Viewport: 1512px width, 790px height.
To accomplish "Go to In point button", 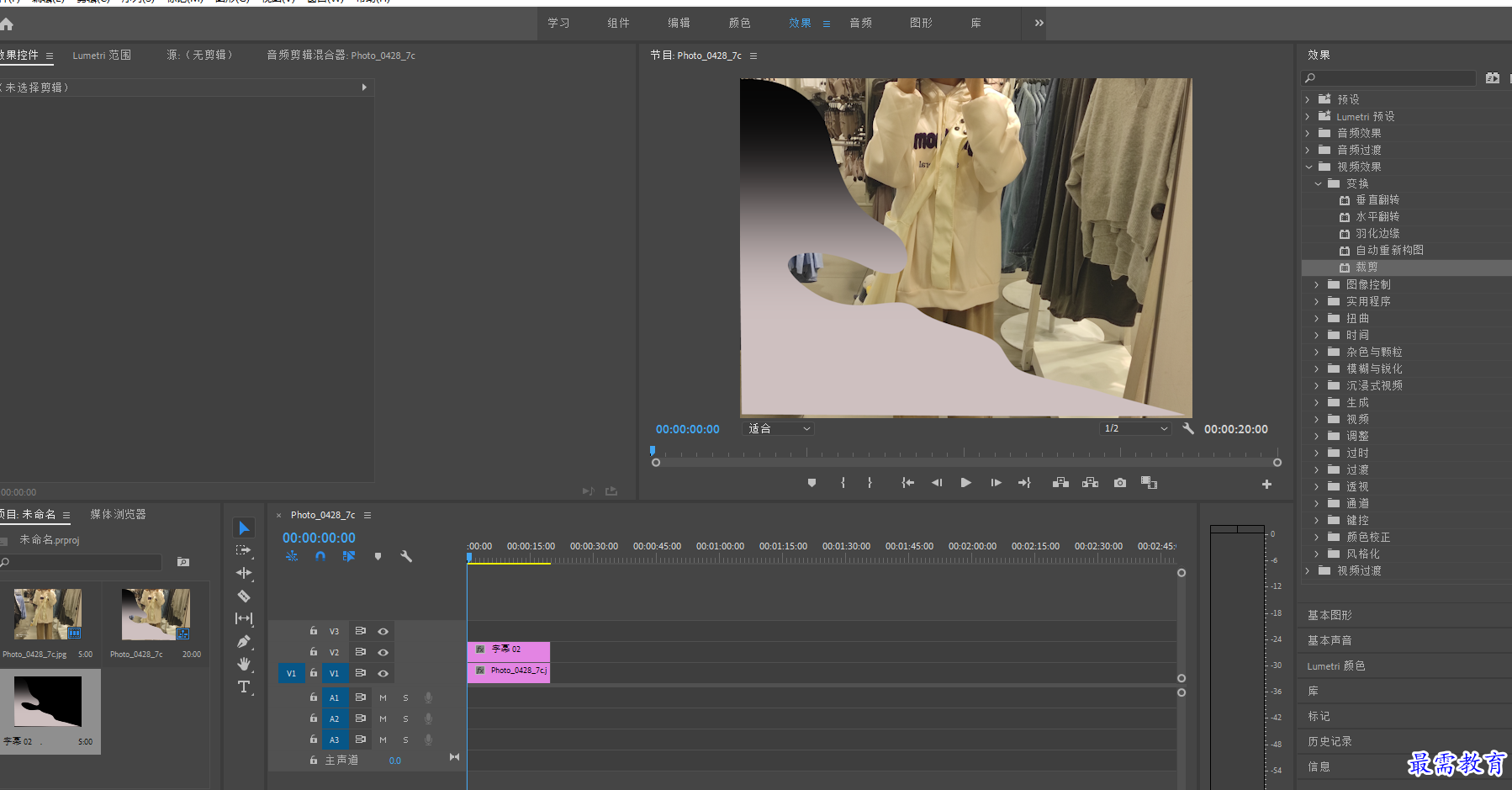I will click(907, 483).
